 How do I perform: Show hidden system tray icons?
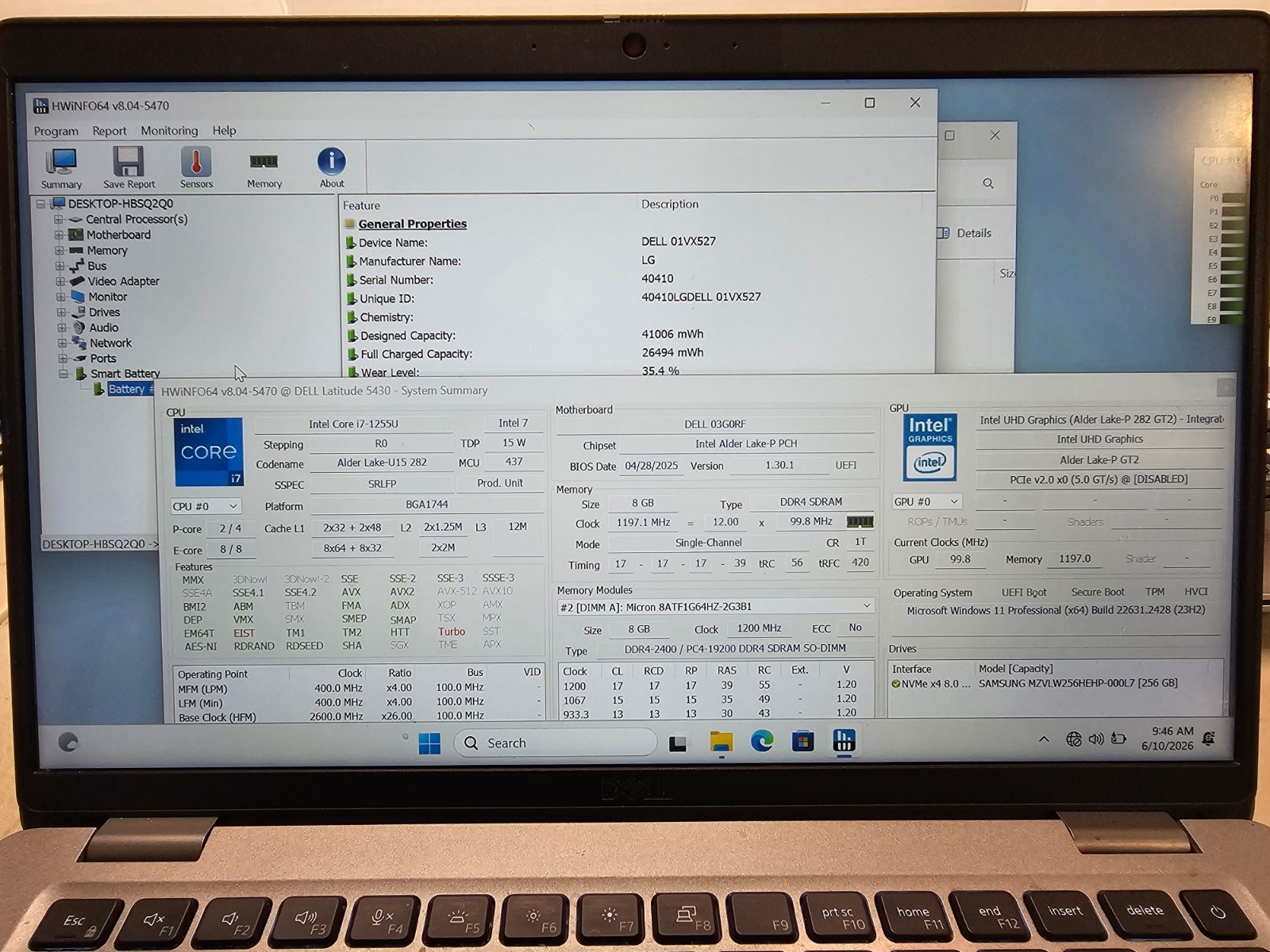click(x=1044, y=739)
